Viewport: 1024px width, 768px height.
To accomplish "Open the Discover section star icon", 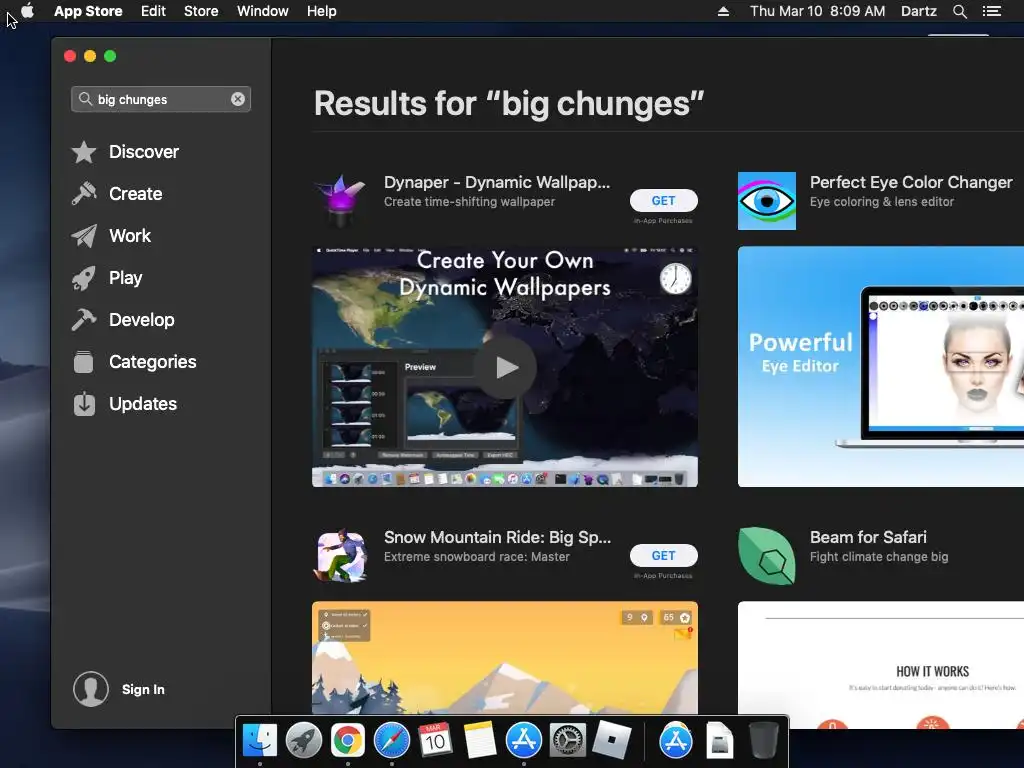I will click(x=84, y=152).
